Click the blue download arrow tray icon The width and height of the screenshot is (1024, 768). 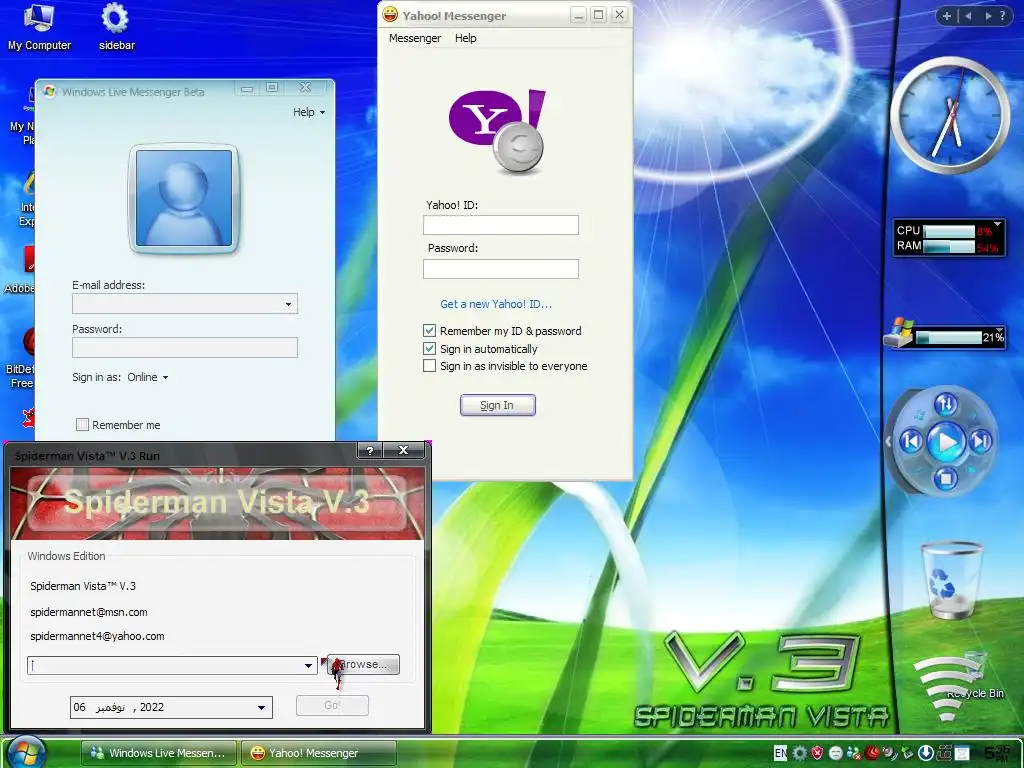(925, 753)
